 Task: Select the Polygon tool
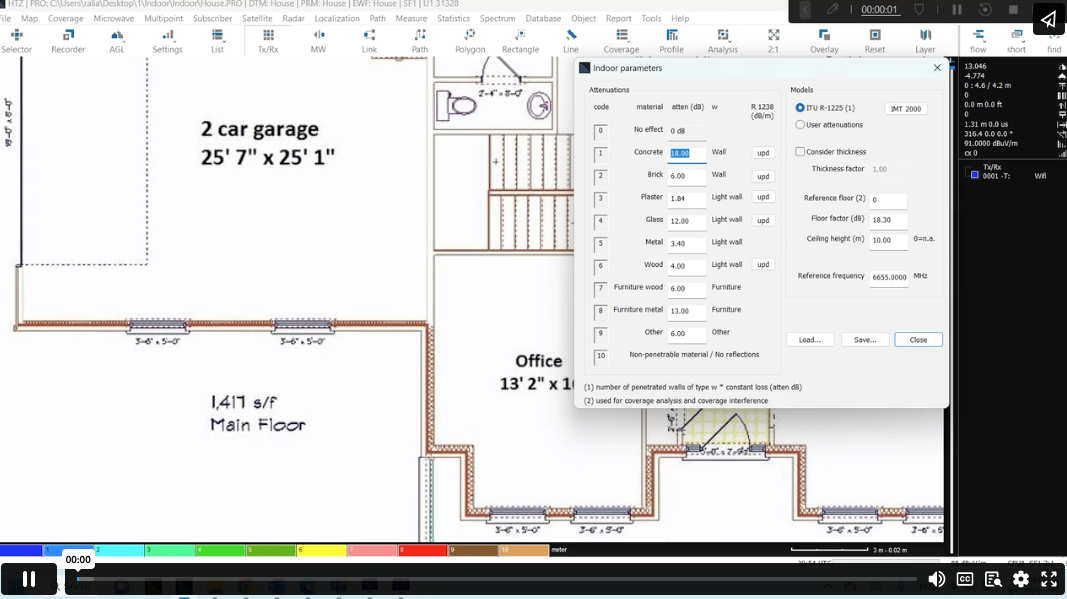coord(470,41)
